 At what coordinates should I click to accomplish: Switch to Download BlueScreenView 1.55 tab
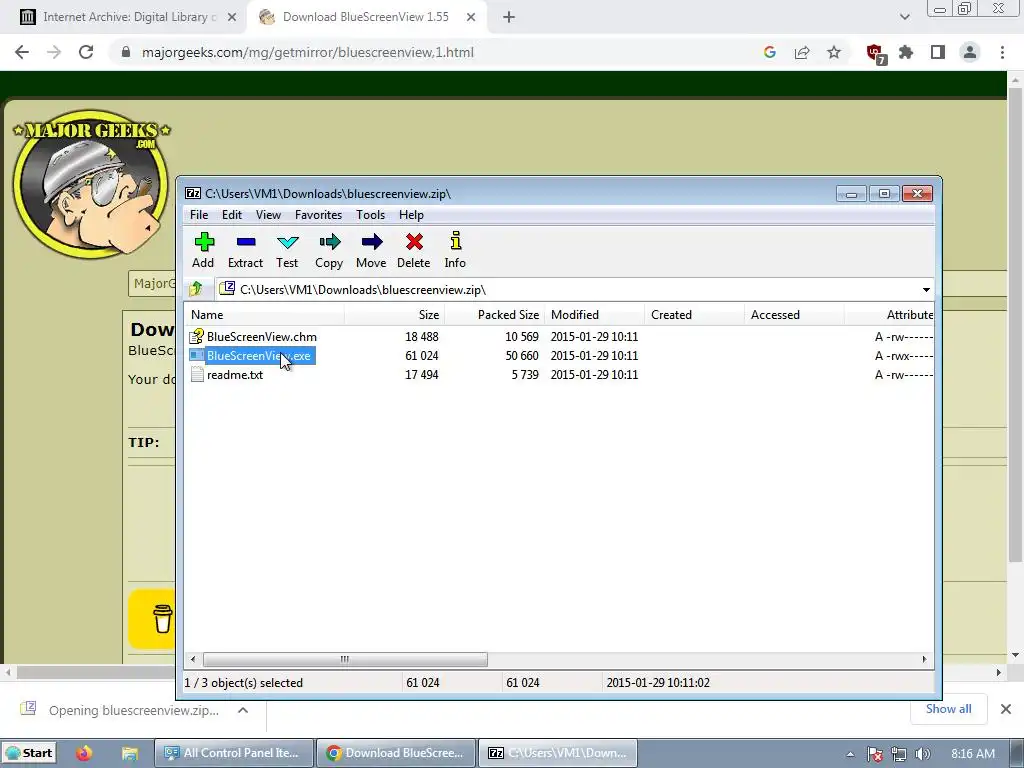pos(366,17)
